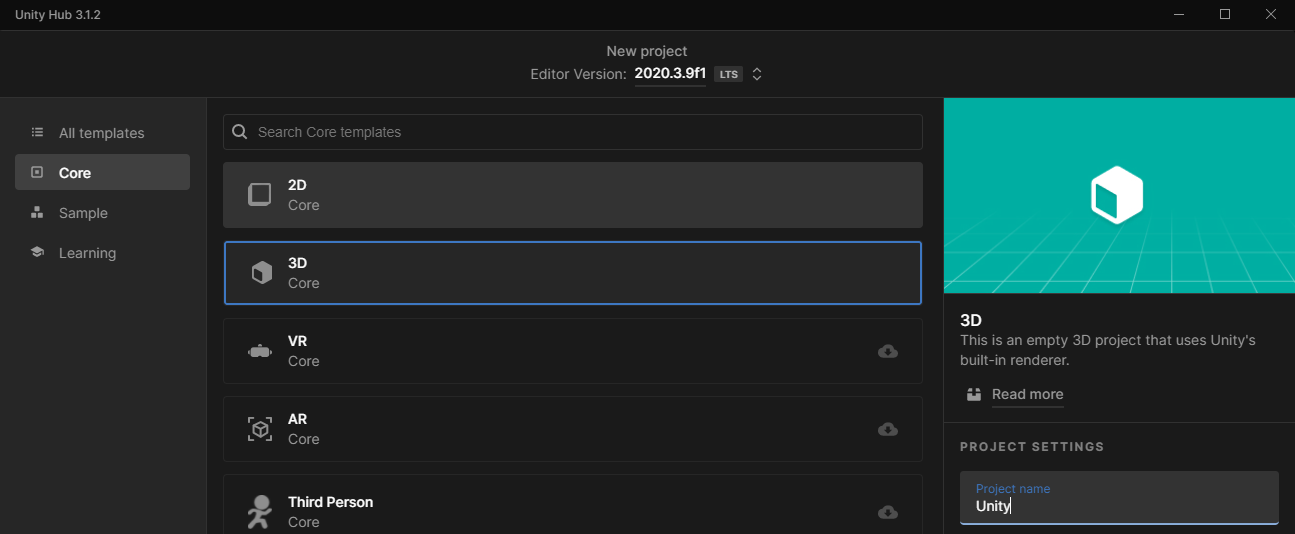1295x534 pixels.
Task: Maximize the Unity Hub window
Action: tap(1225, 14)
